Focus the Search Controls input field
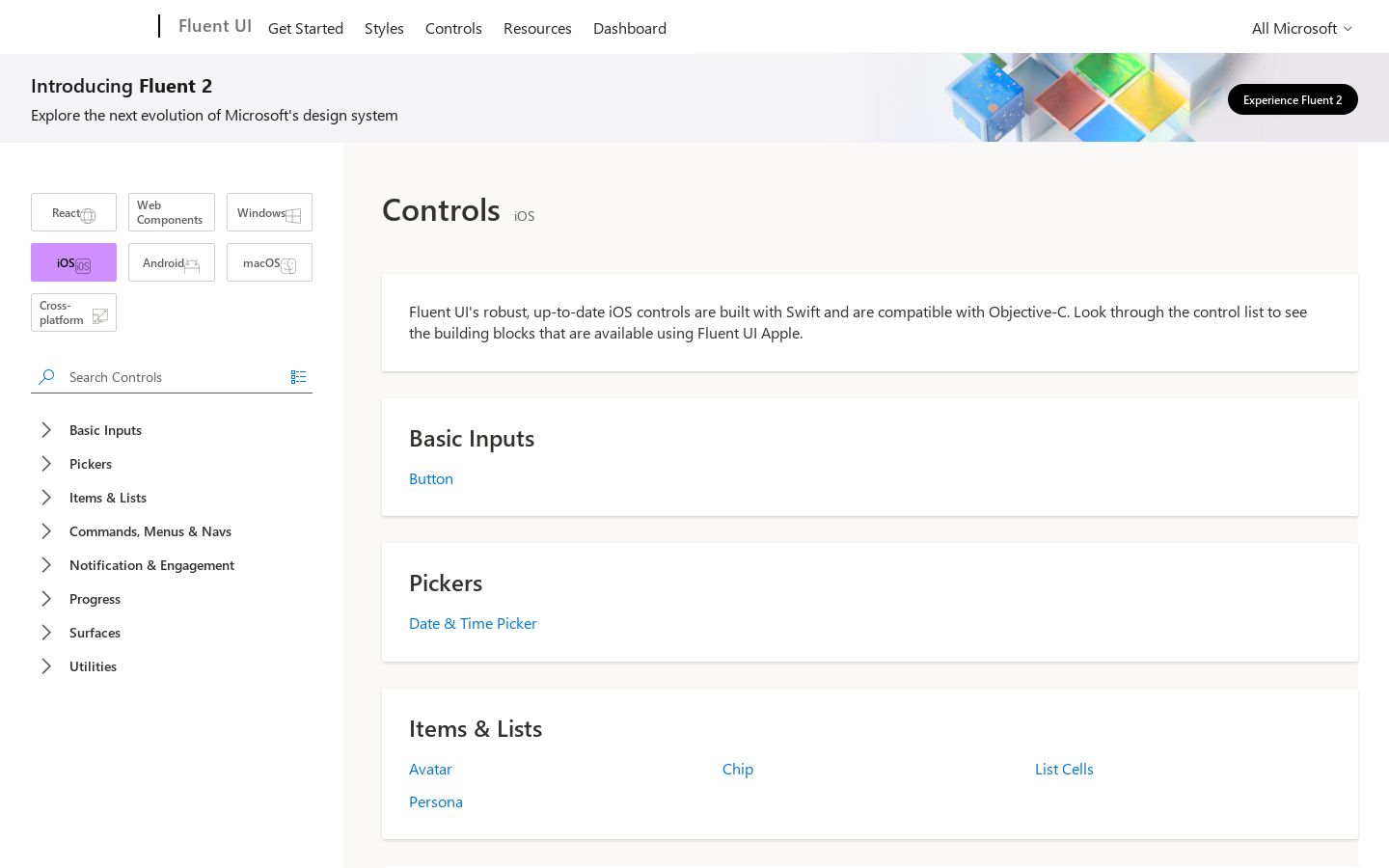Screen dimensions: 1389x868 coord(174,377)
